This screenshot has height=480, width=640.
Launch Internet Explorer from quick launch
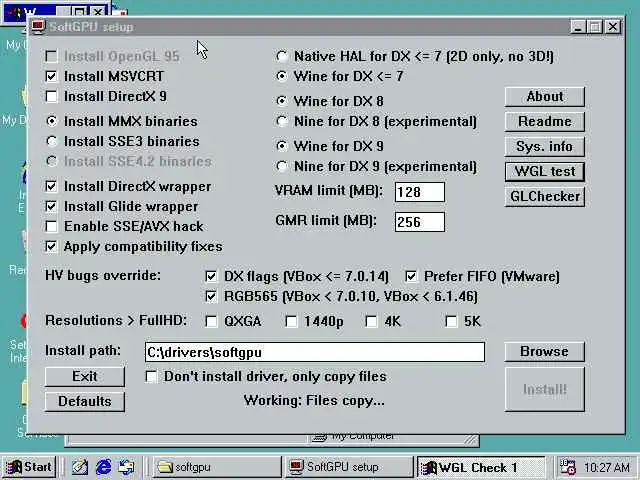(x=103, y=467)
